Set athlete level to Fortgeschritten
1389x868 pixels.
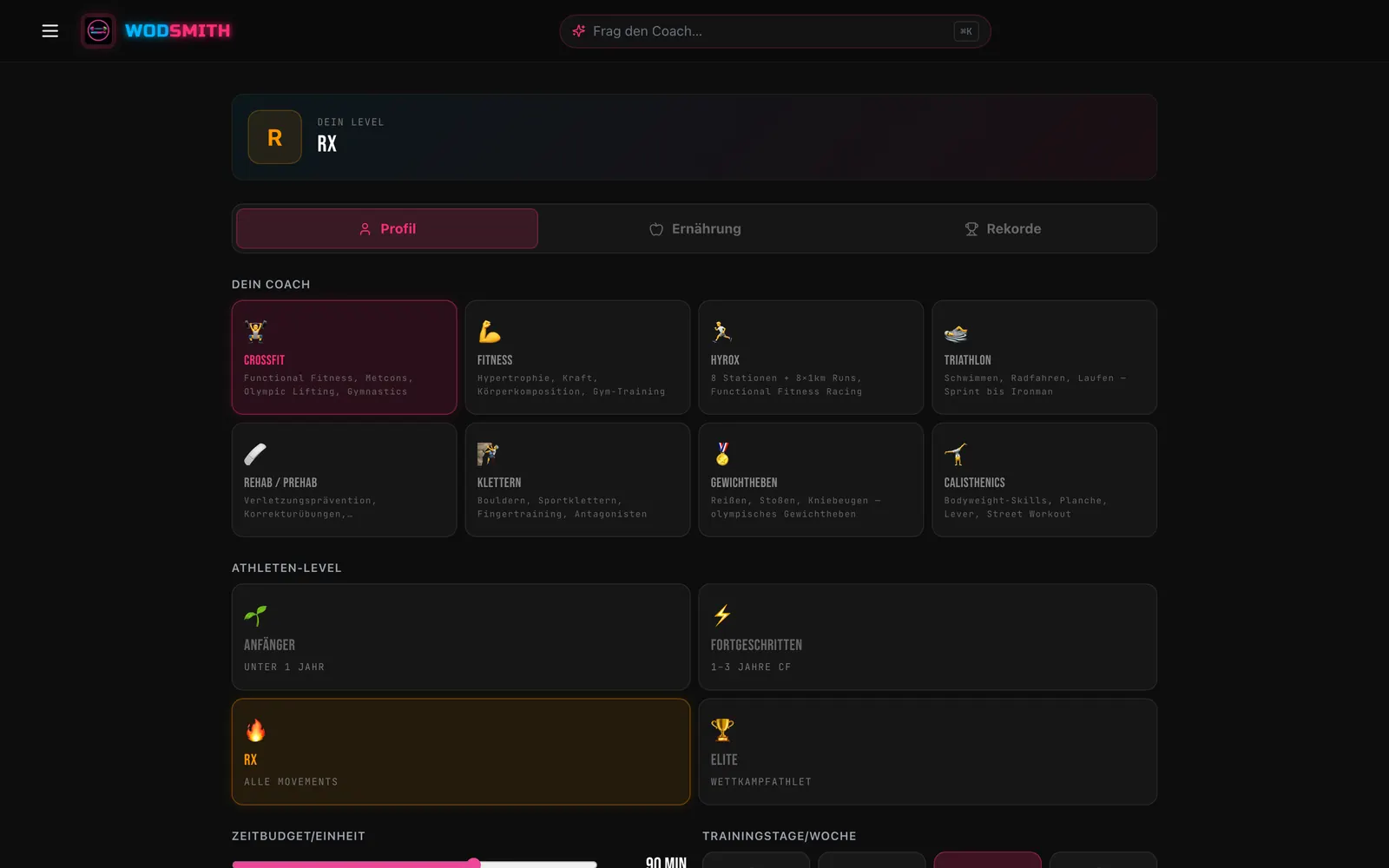point(928,637)
